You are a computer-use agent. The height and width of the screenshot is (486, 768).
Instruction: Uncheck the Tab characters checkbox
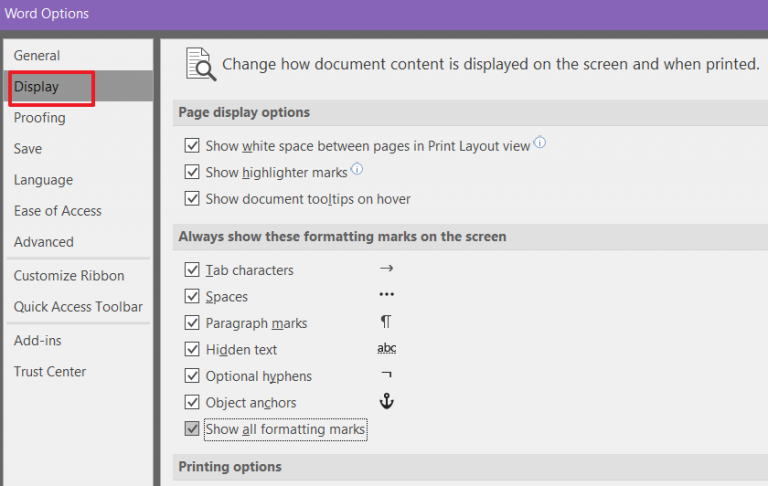point(192,269)
